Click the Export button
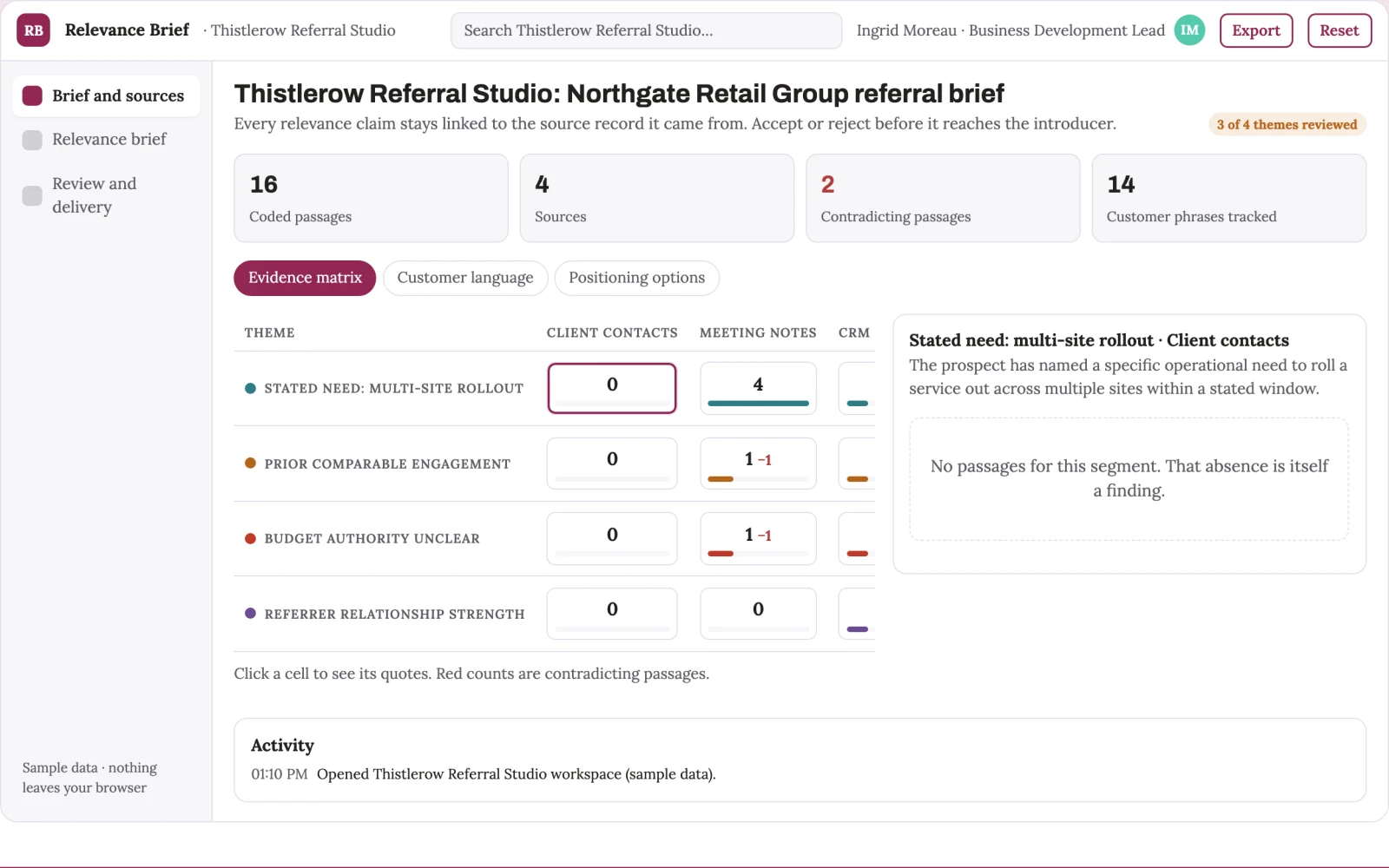 pos(1256,30)
